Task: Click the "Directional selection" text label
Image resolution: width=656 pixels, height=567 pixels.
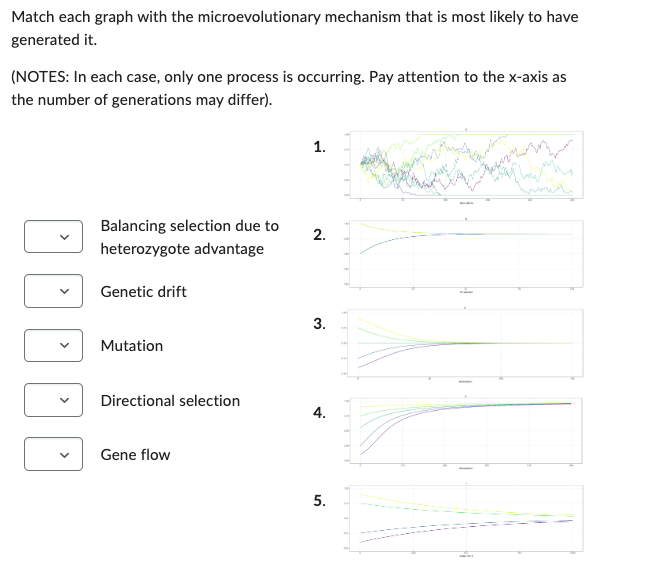Action: coord(170,401)
